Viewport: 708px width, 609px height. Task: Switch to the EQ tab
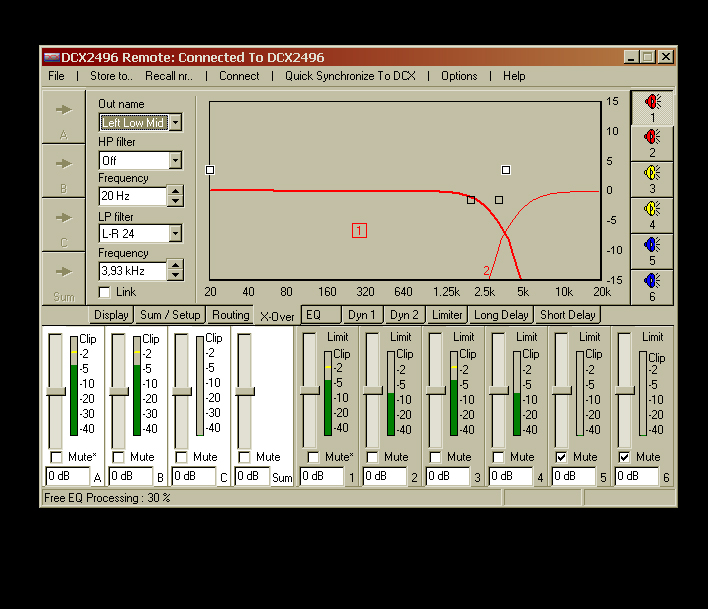click(321, 315)
